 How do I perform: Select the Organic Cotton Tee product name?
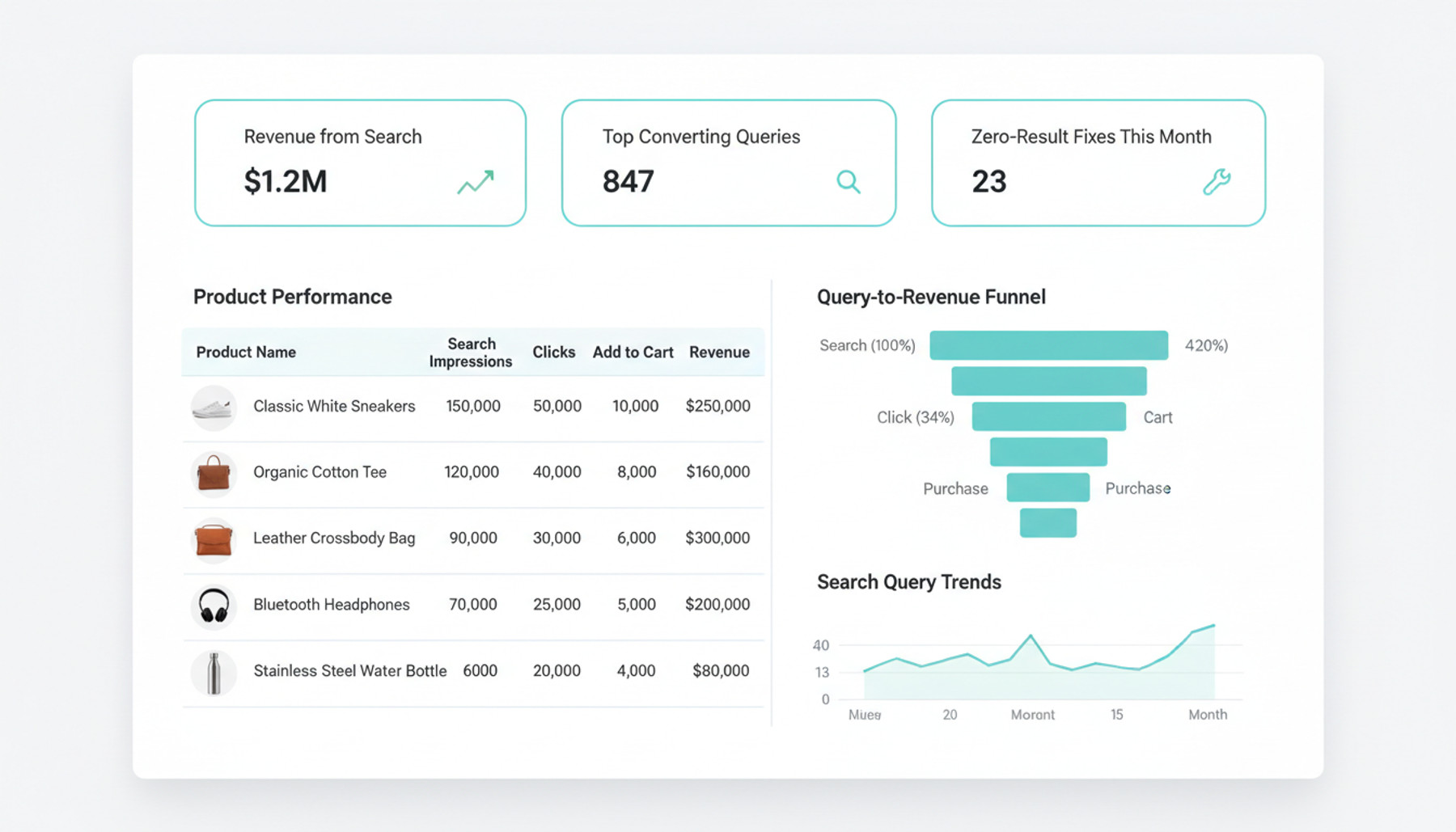320,472
